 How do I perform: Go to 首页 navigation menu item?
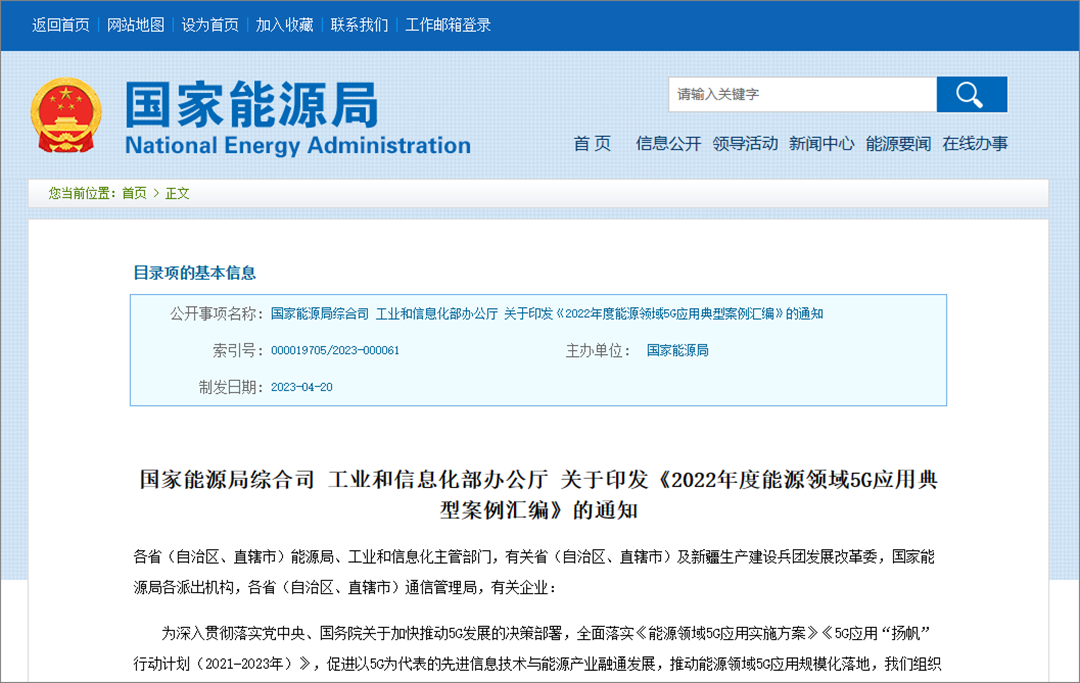coord(592,144)
